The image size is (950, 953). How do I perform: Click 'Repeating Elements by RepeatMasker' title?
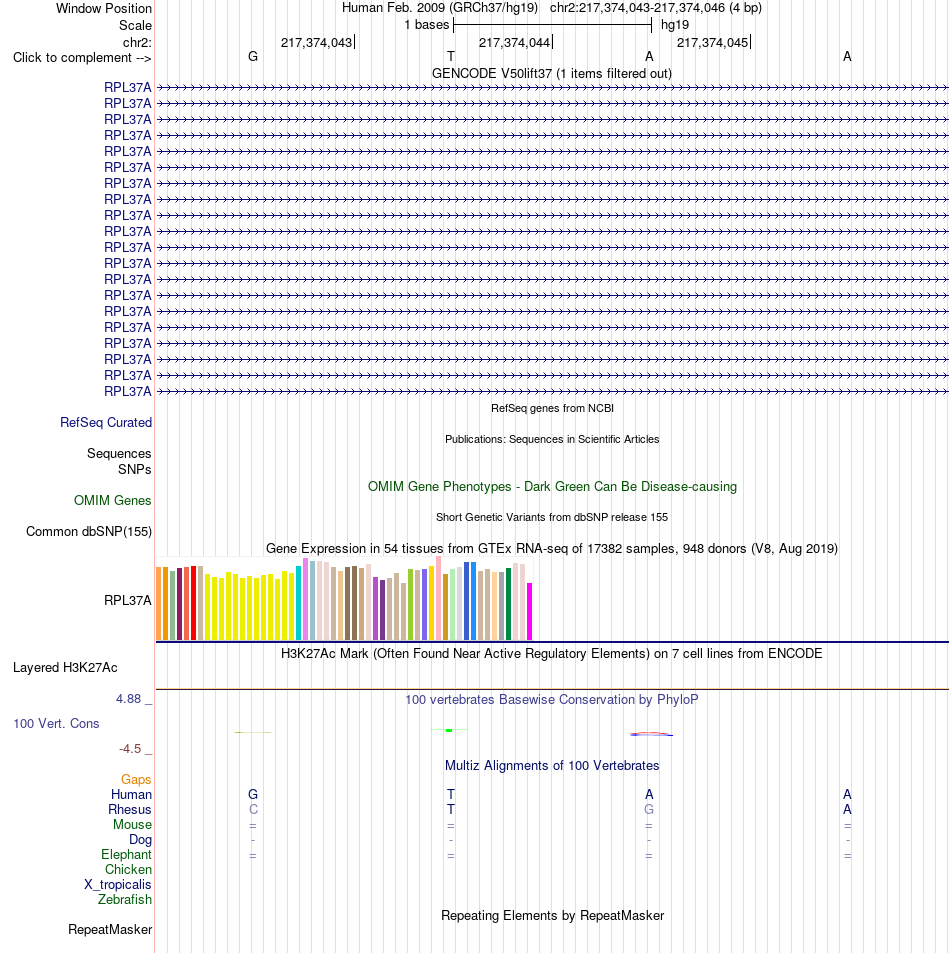(x=552, y=916)
